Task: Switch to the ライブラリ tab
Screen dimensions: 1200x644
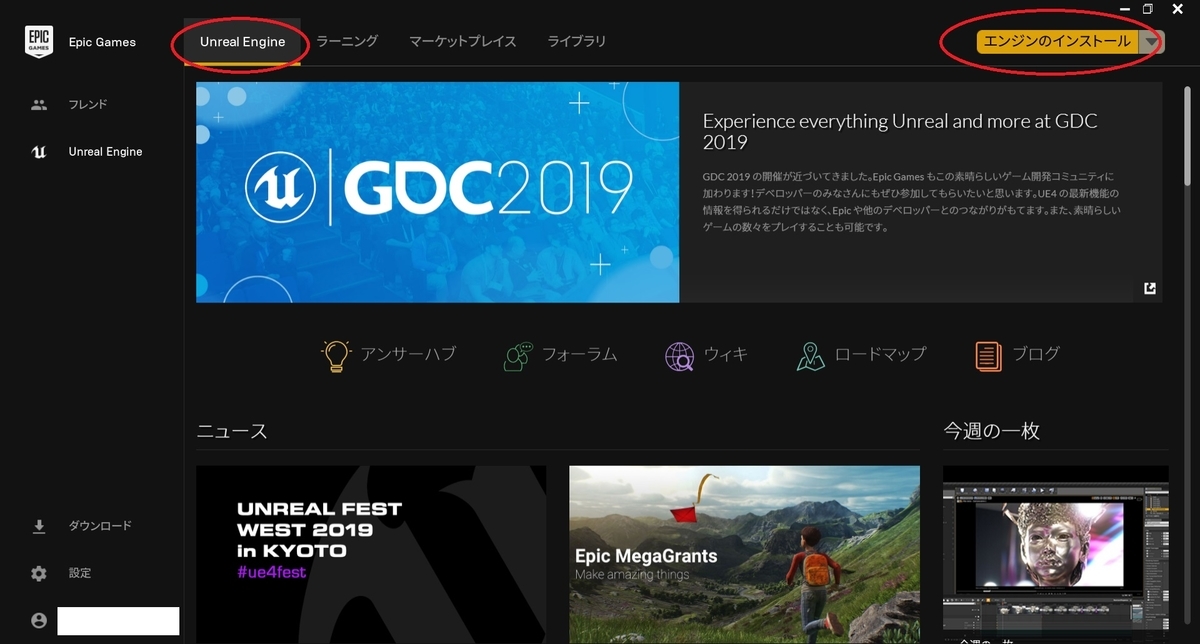Action: (x=577, y=42)
